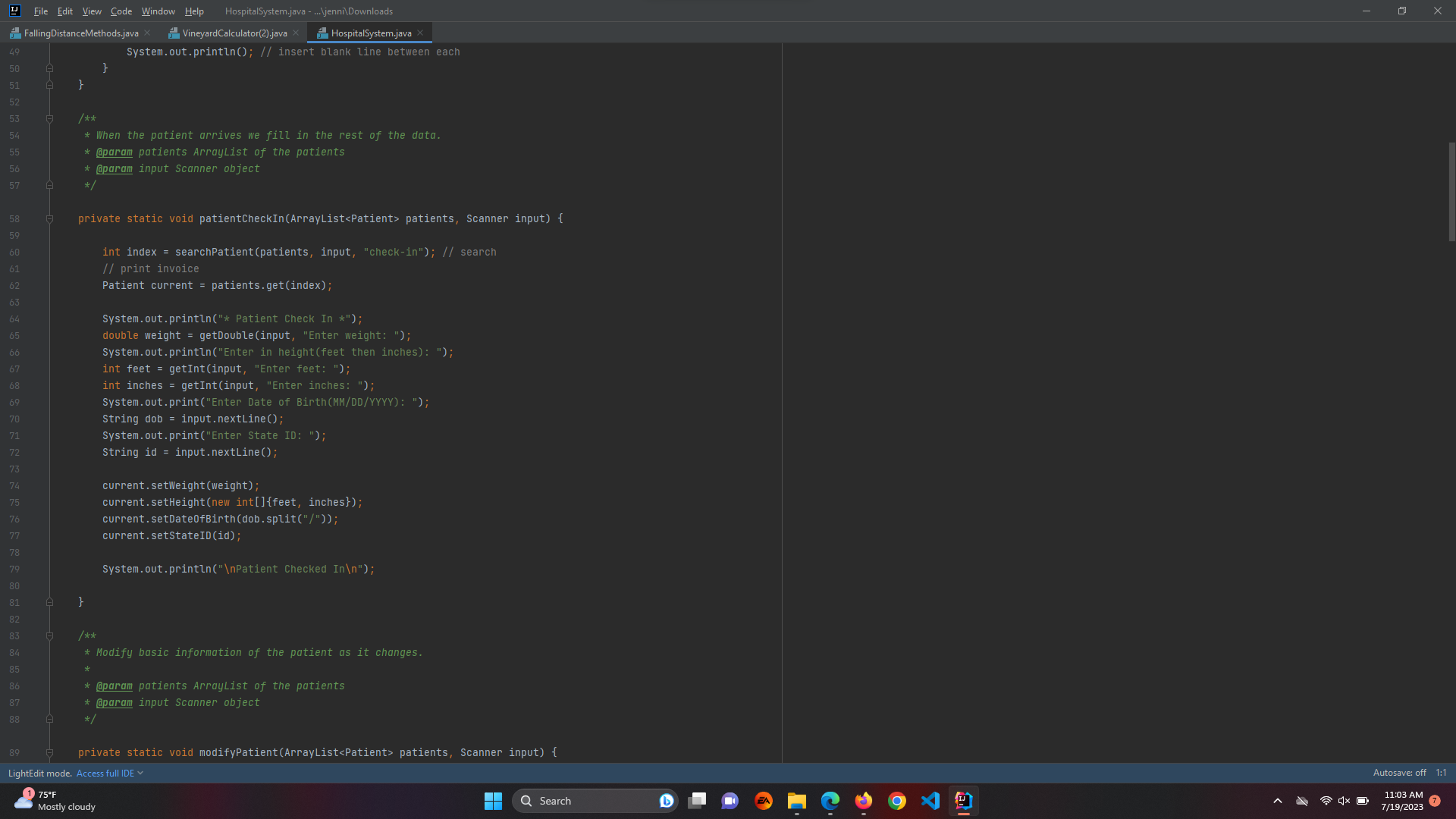Collapse Javadoc comment fold marker at line 53
This screenshot has height=819, width=1456.
49,119
